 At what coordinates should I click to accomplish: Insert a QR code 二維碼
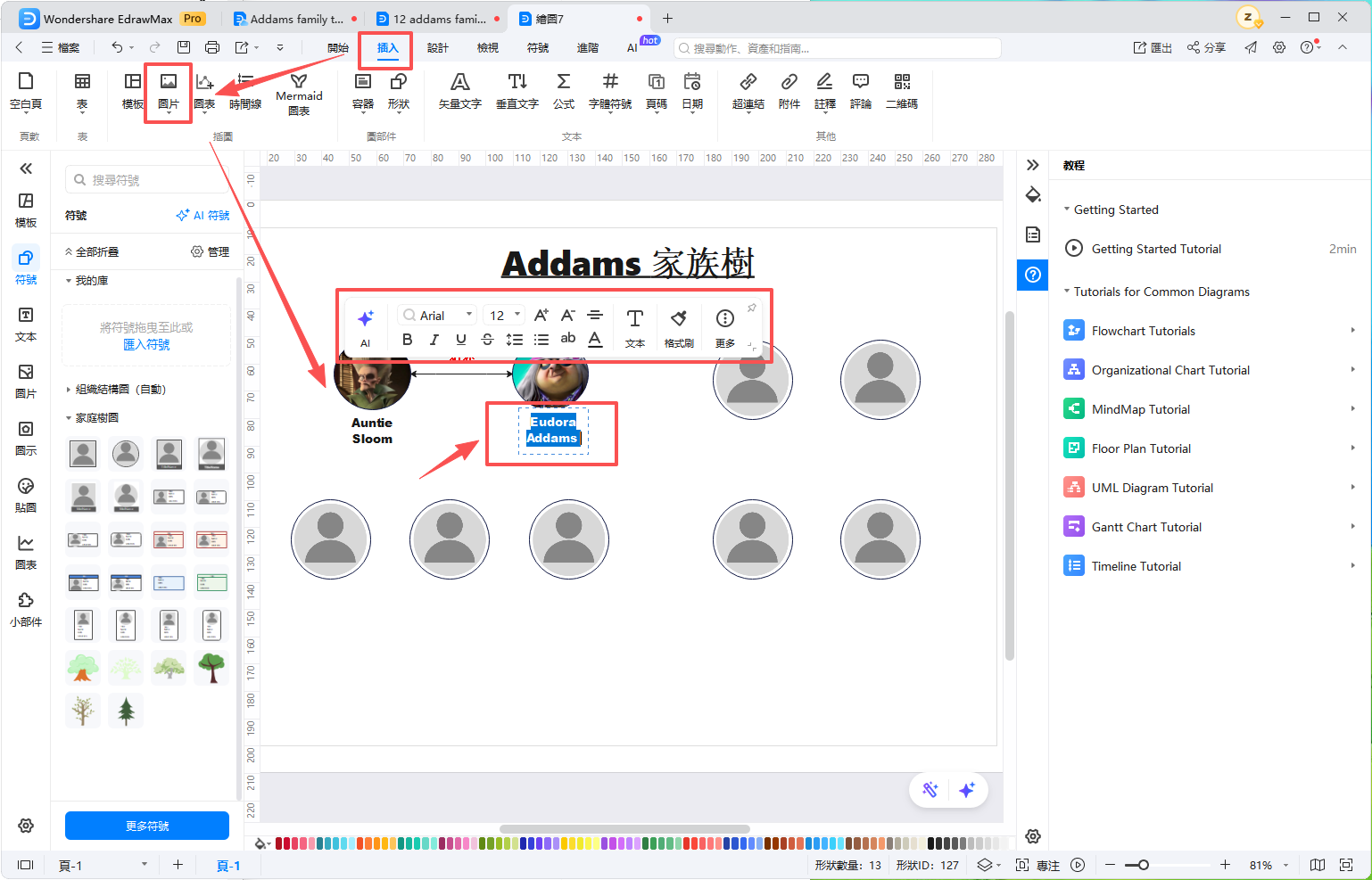tap(902, 91)
